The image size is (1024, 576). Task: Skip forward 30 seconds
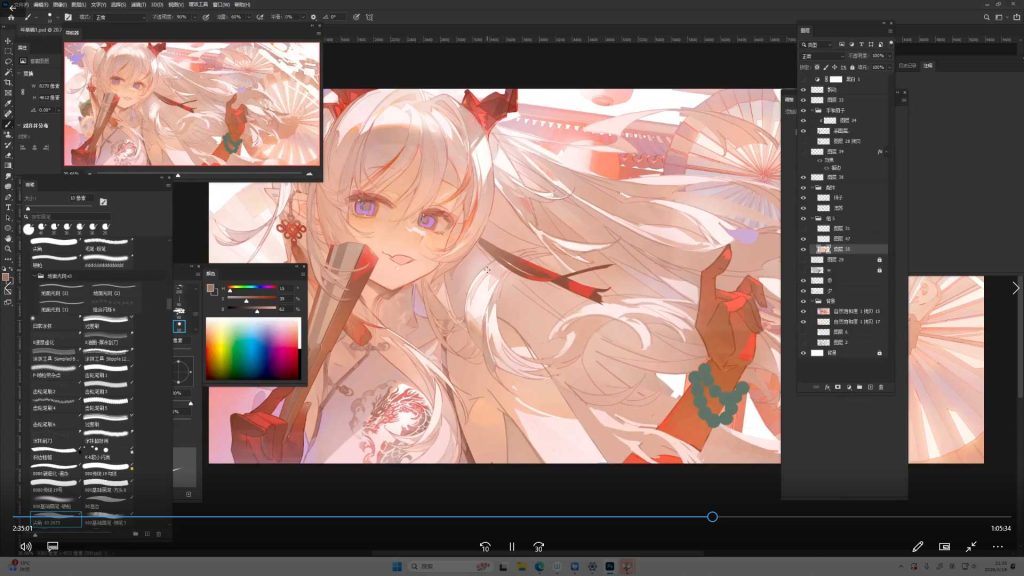coord(538,547)
